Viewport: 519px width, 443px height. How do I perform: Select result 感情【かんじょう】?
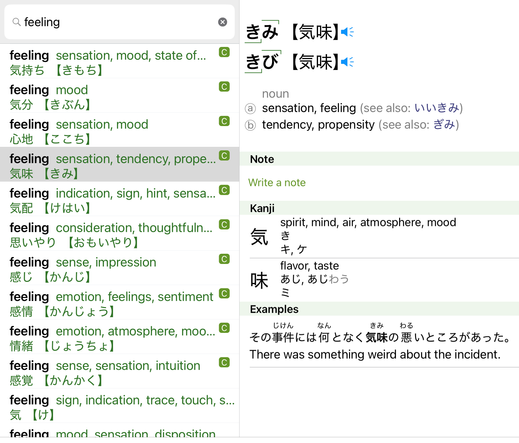click(119, 303)
